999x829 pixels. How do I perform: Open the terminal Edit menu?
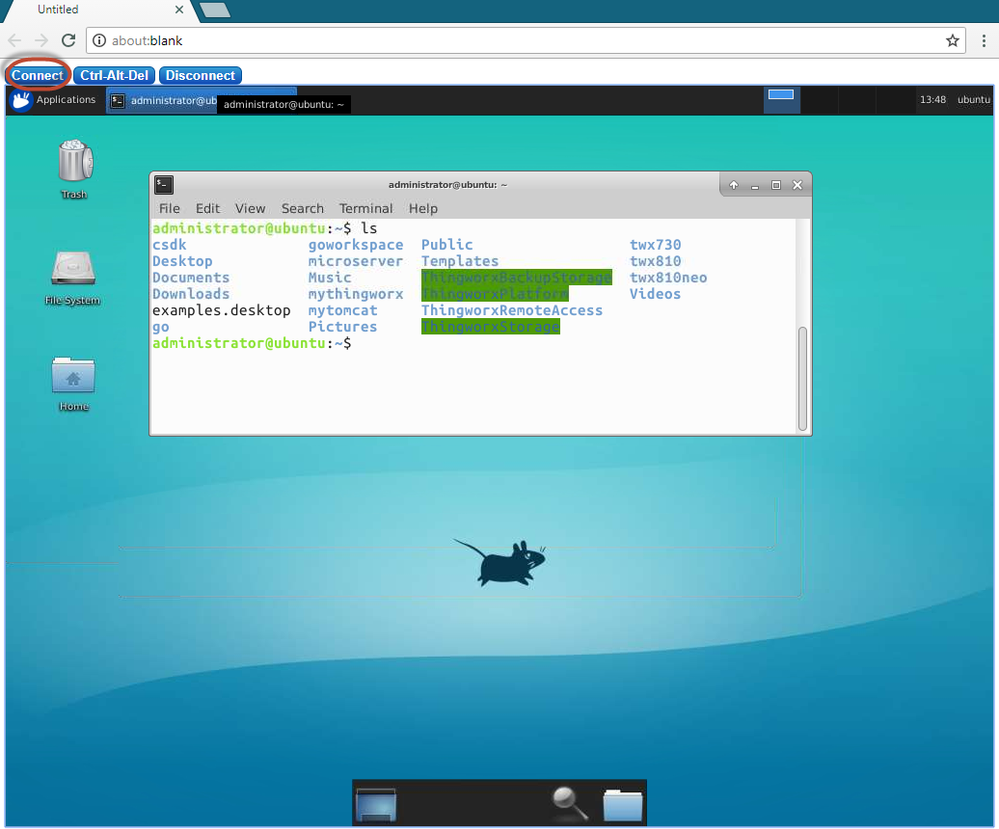[x=207, y=208]
